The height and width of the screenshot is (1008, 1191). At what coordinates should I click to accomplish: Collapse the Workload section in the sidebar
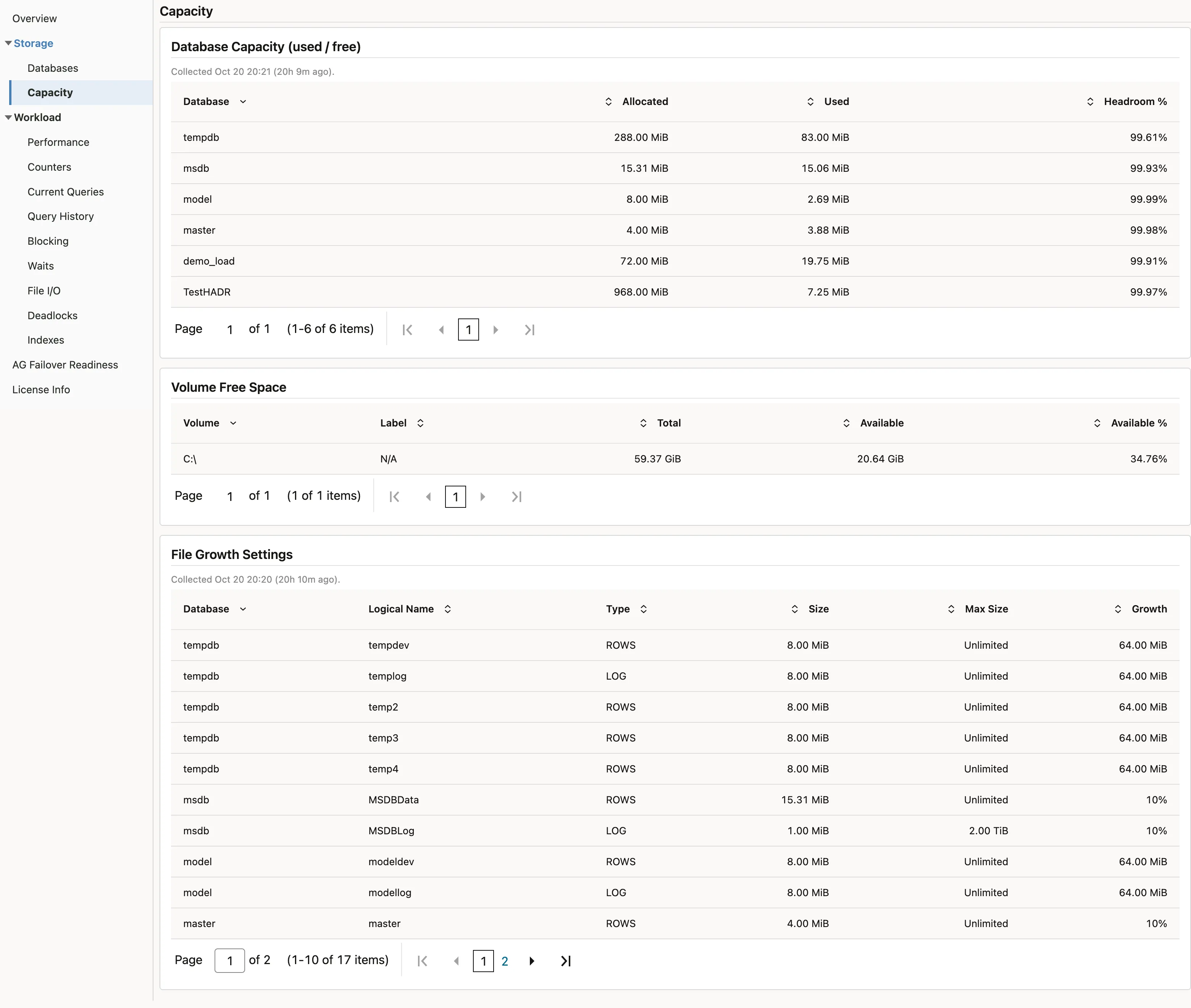(8, 118)
